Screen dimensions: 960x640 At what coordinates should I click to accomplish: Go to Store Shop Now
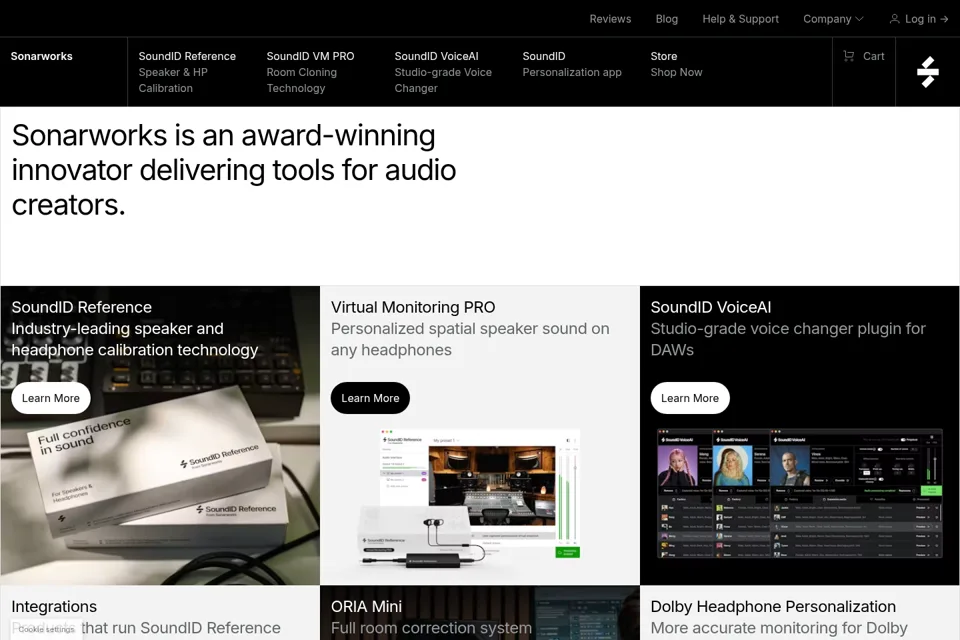click(x=676, y=64)
